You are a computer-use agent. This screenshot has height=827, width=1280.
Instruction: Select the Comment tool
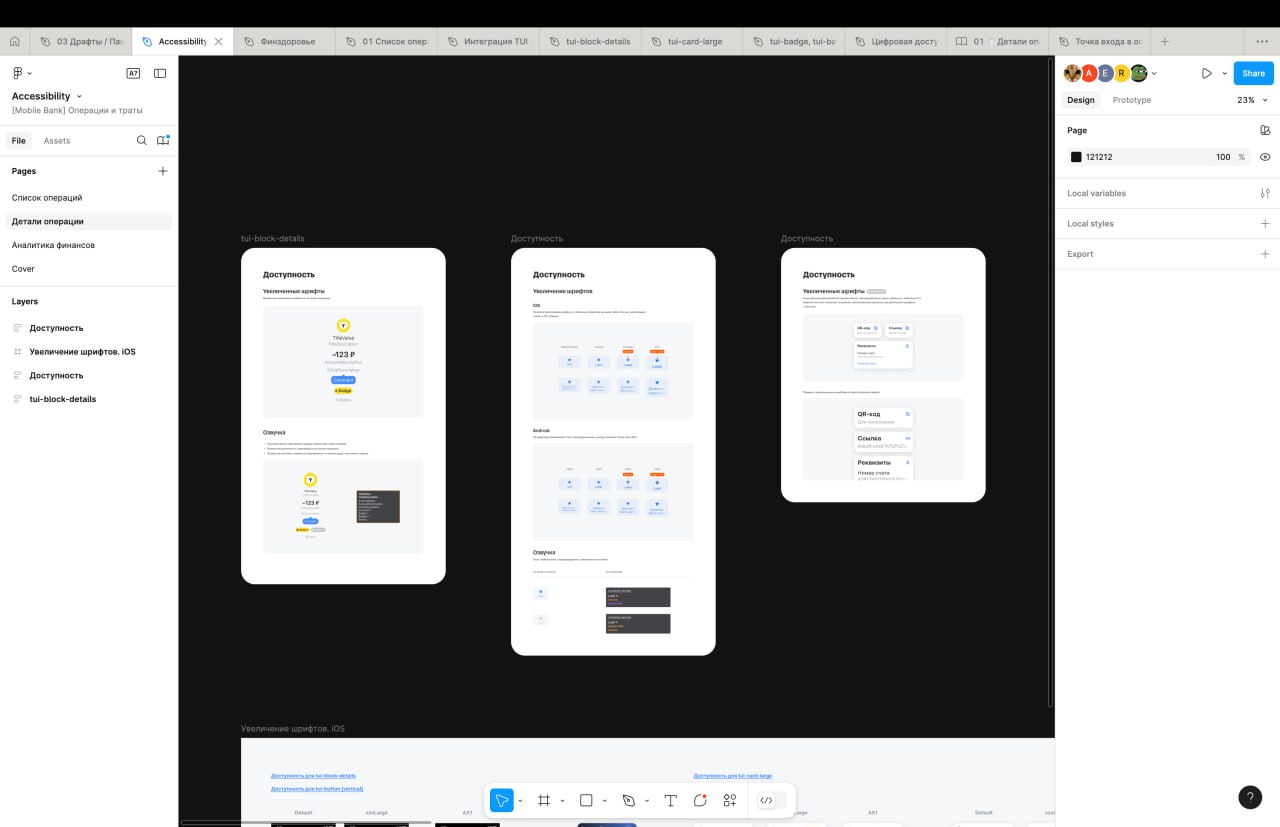(701, 800)
